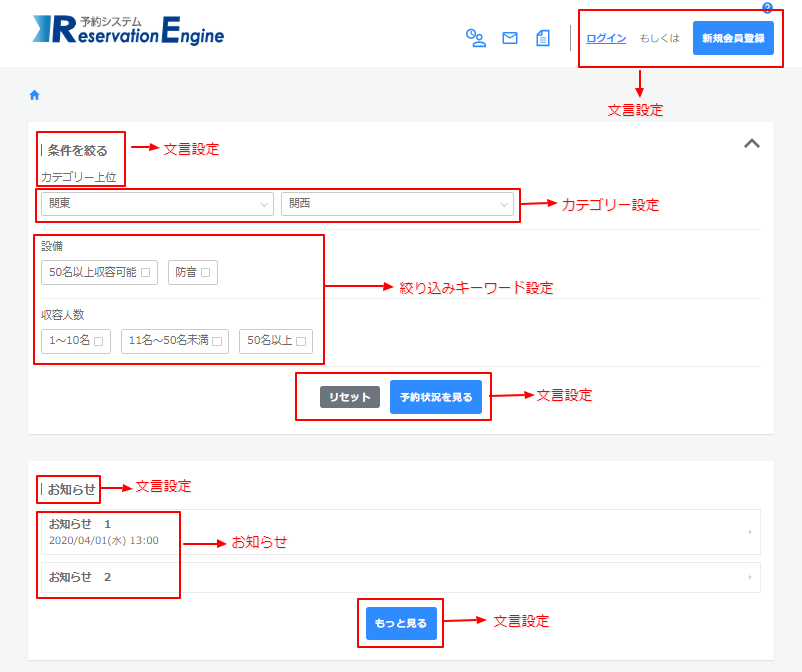The height and width of the screenshot is (672, 802).
Task: Click the reservation history clock-person icon
Action: (476, 38)
